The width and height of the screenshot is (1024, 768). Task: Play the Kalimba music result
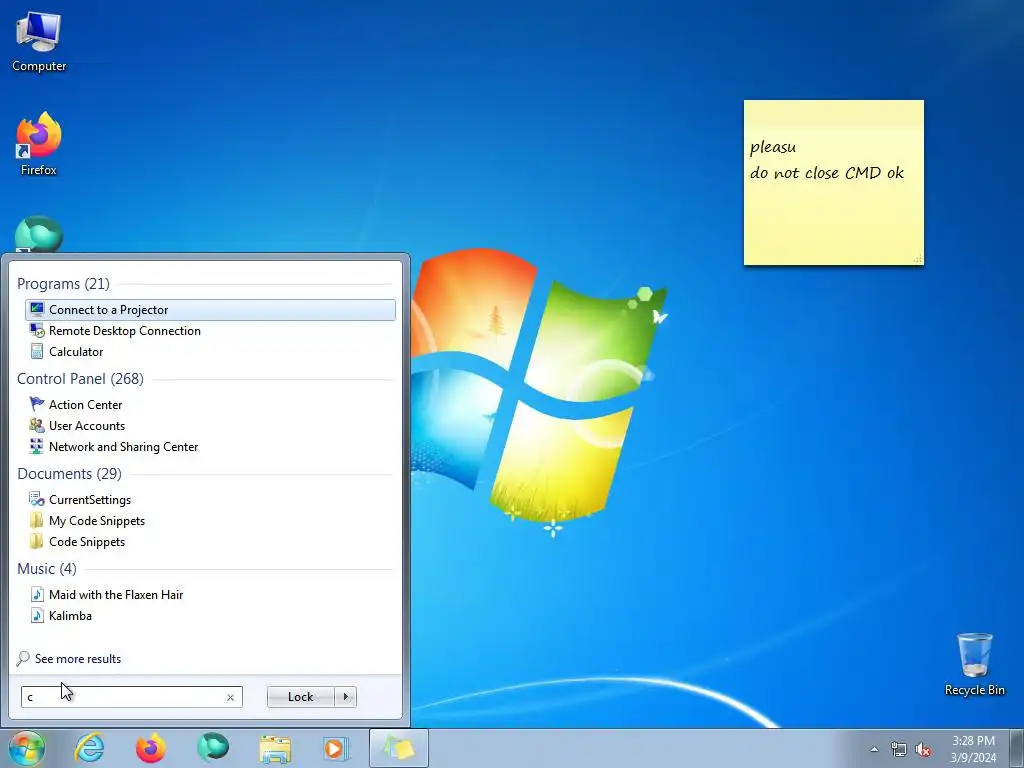(210, 615)
